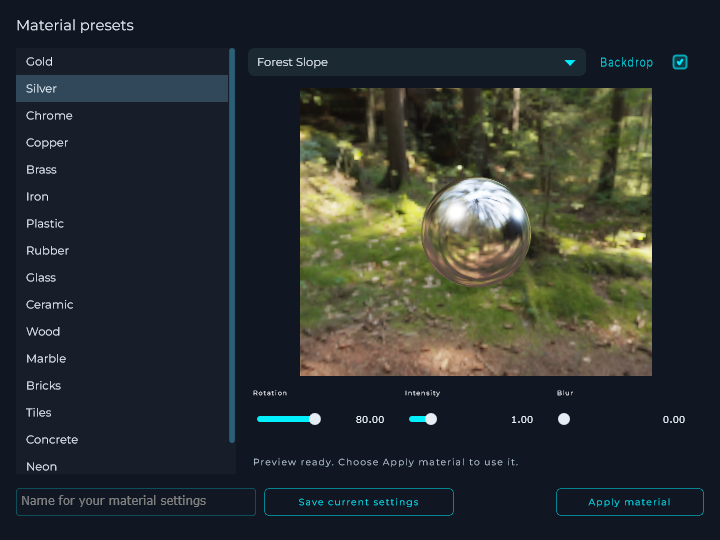Viewport: 720px width, 540px height.
Task: Click the Intensity slider handle
Action: pos(431,419)
